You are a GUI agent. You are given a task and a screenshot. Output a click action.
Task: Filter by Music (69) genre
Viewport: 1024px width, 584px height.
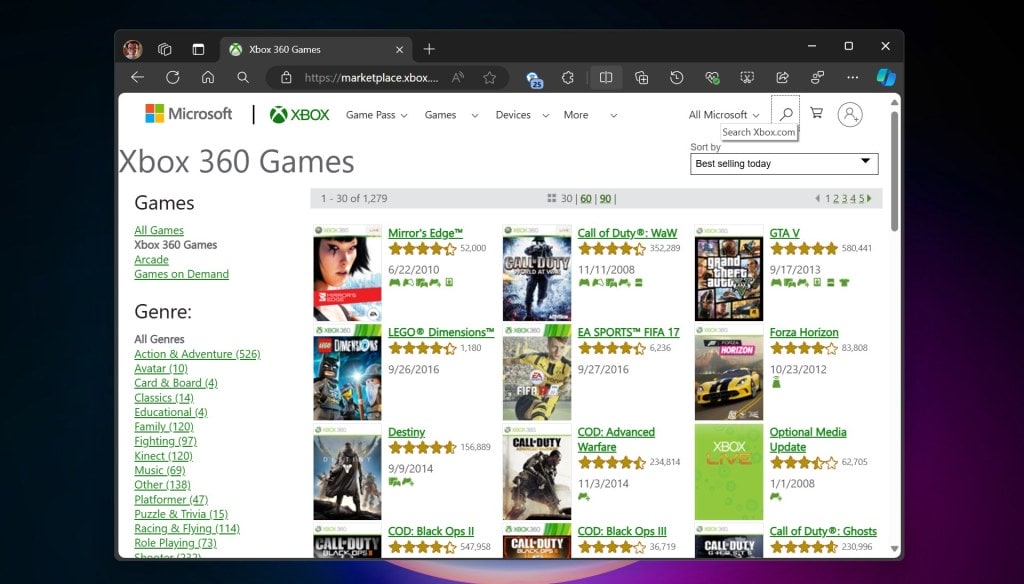159,470
